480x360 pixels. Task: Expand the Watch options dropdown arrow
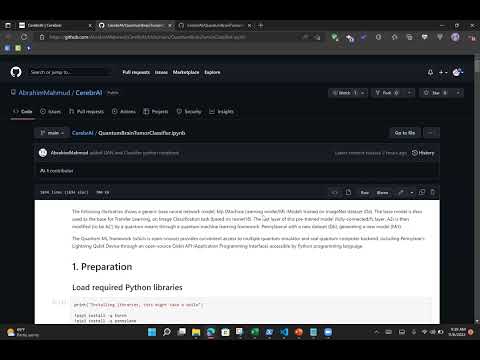tap(363, 93)
